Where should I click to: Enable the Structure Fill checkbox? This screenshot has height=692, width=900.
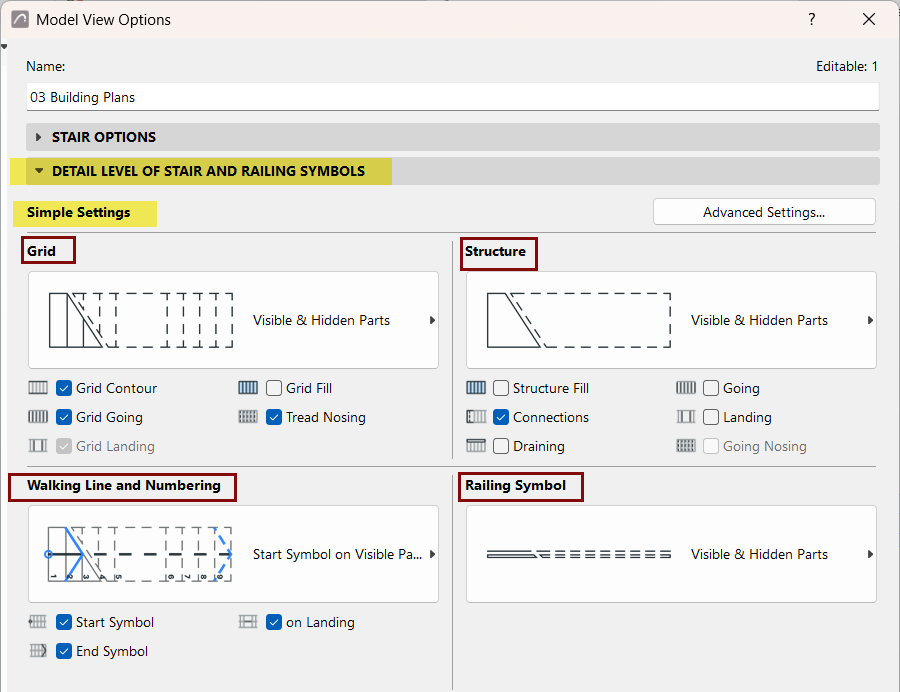coord(501,388)
